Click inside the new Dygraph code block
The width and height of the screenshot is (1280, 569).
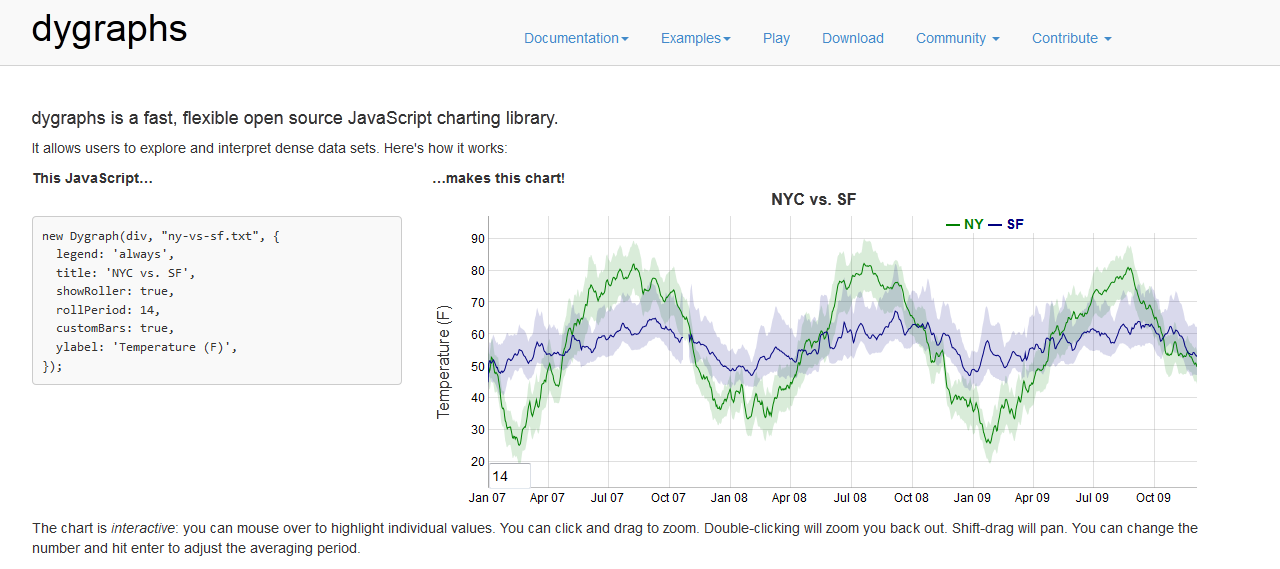216,300
